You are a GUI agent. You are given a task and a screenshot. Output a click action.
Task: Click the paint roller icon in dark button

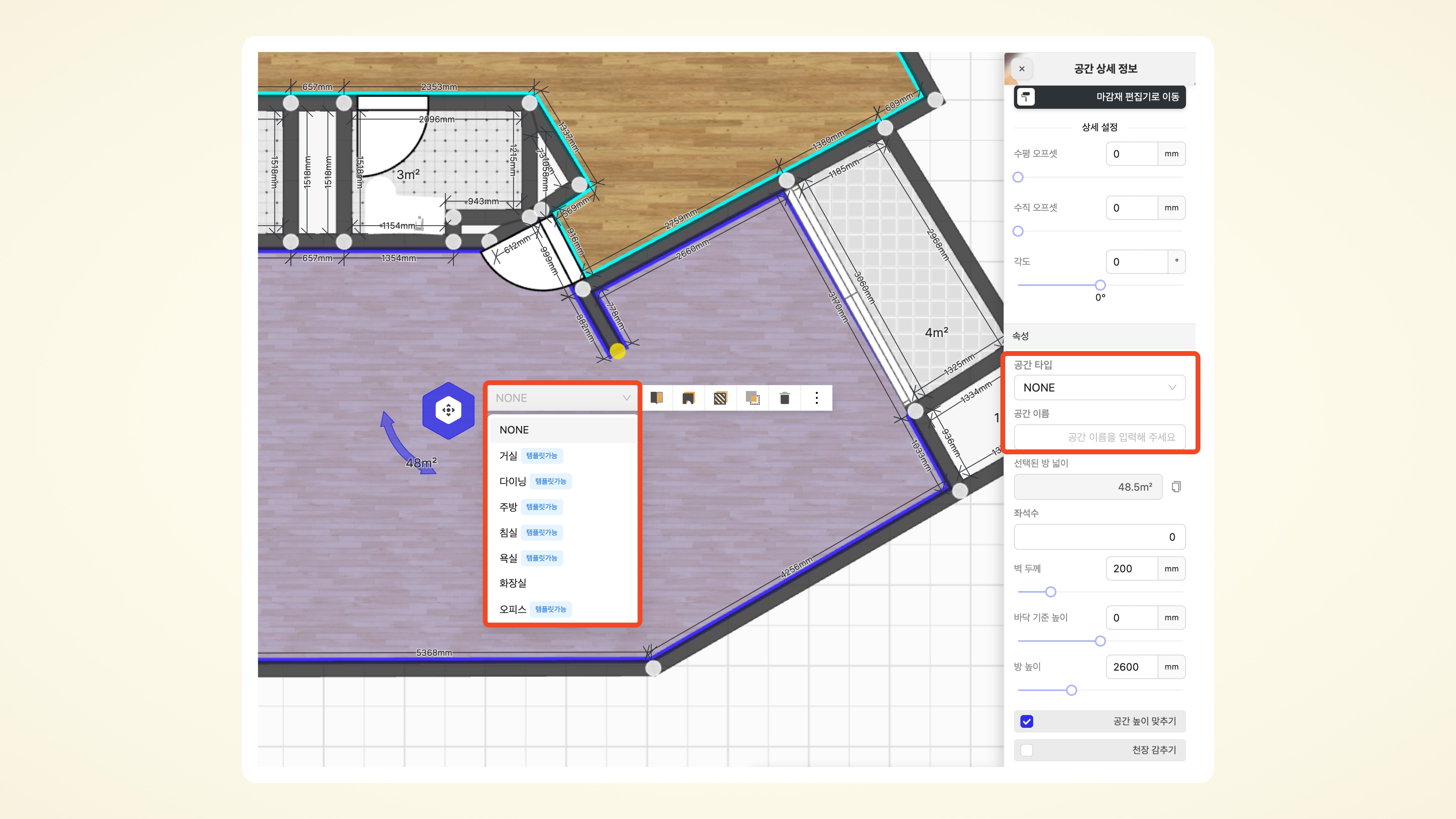(x=1026, y=97)
